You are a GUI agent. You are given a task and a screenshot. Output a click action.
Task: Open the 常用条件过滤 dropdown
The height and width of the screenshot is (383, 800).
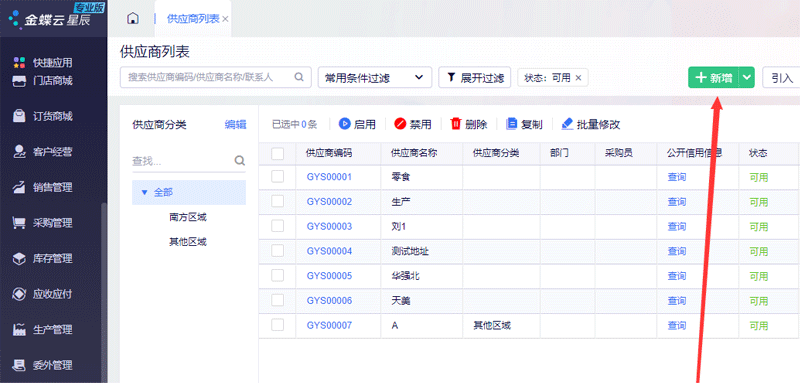click(x=375, y=78)
